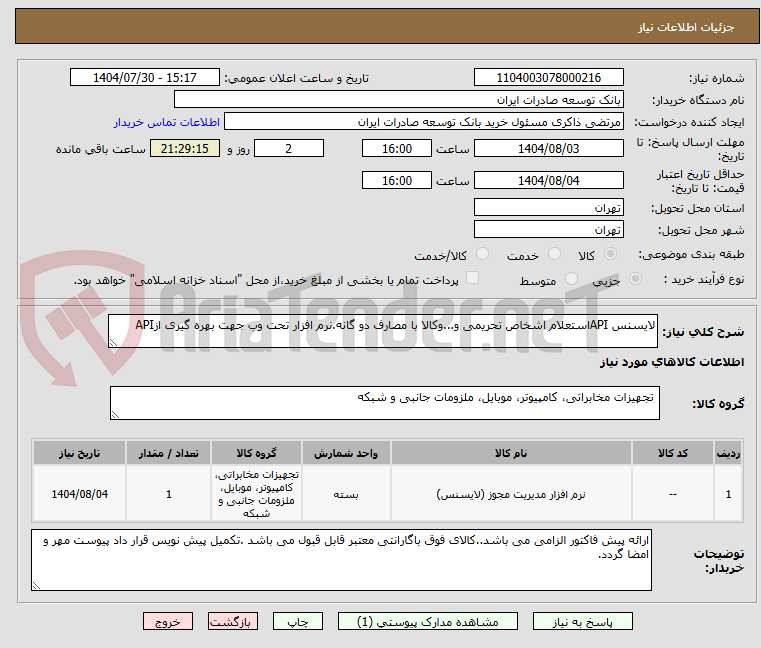Click the گروه کالا text area
Viewport: 761px width, 648px height.
[383, 404]
